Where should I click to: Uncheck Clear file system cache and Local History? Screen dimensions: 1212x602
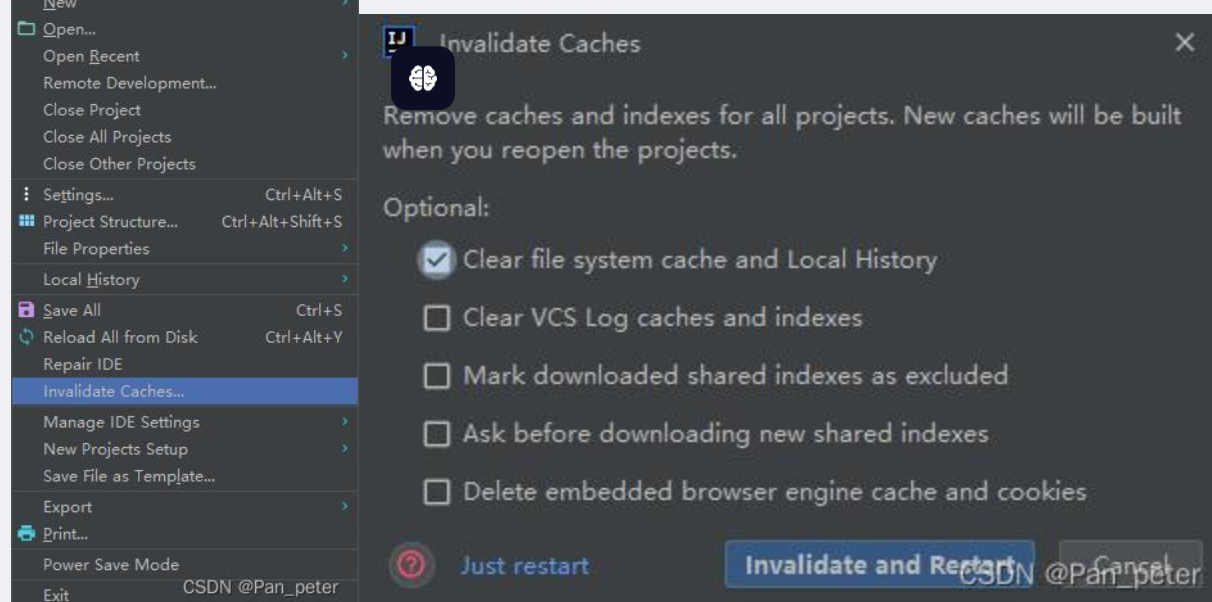click(437, 261)
